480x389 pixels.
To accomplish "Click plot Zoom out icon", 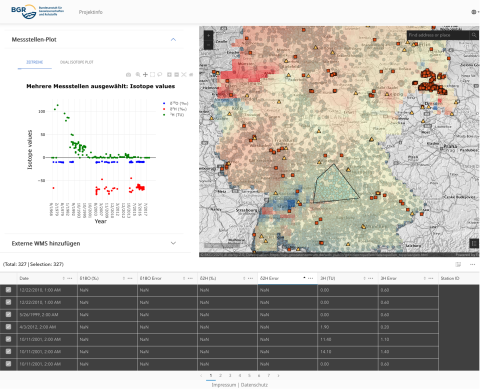I will click(177, 75).
